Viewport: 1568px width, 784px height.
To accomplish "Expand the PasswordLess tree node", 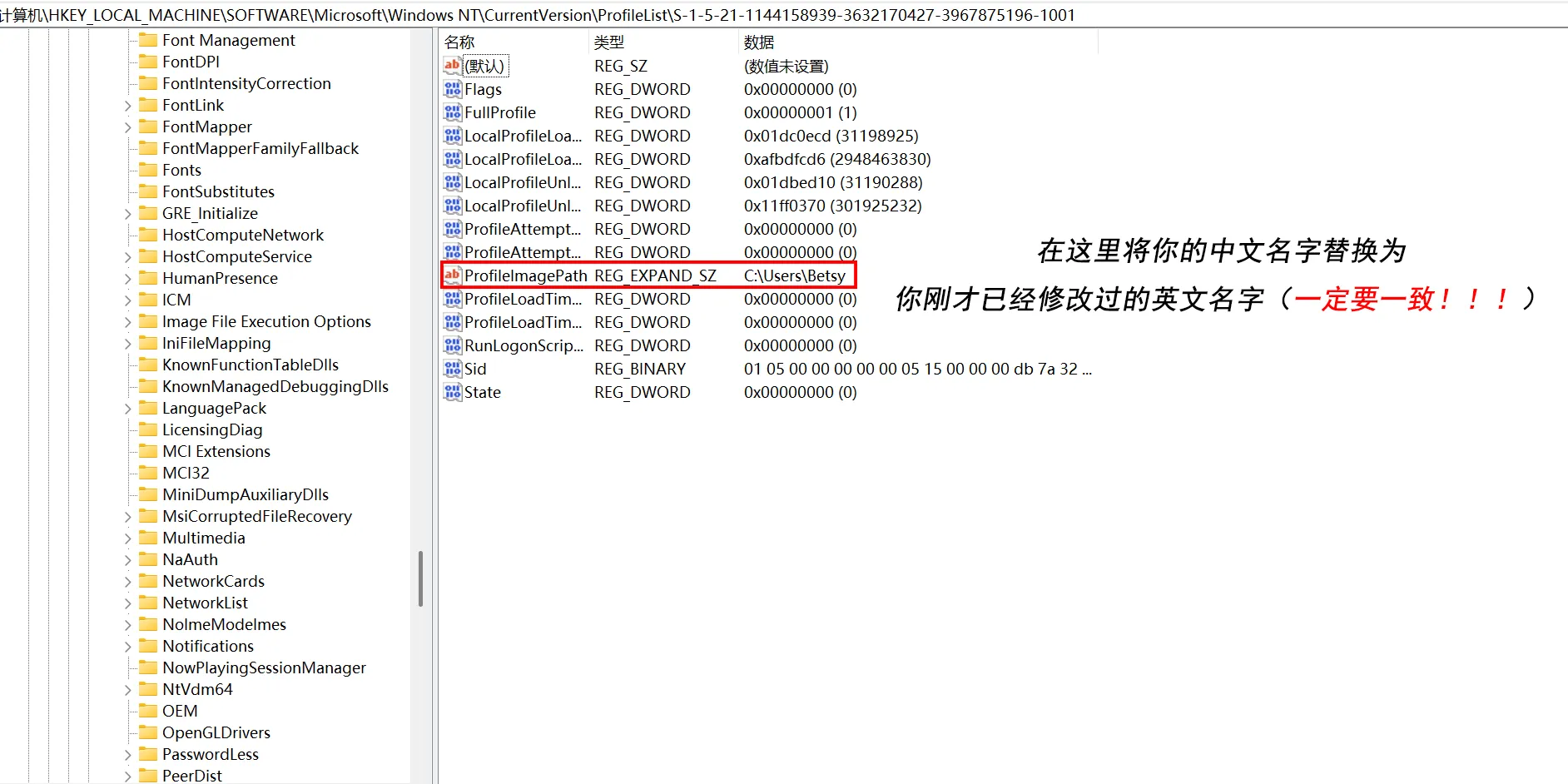I will 127,754.
